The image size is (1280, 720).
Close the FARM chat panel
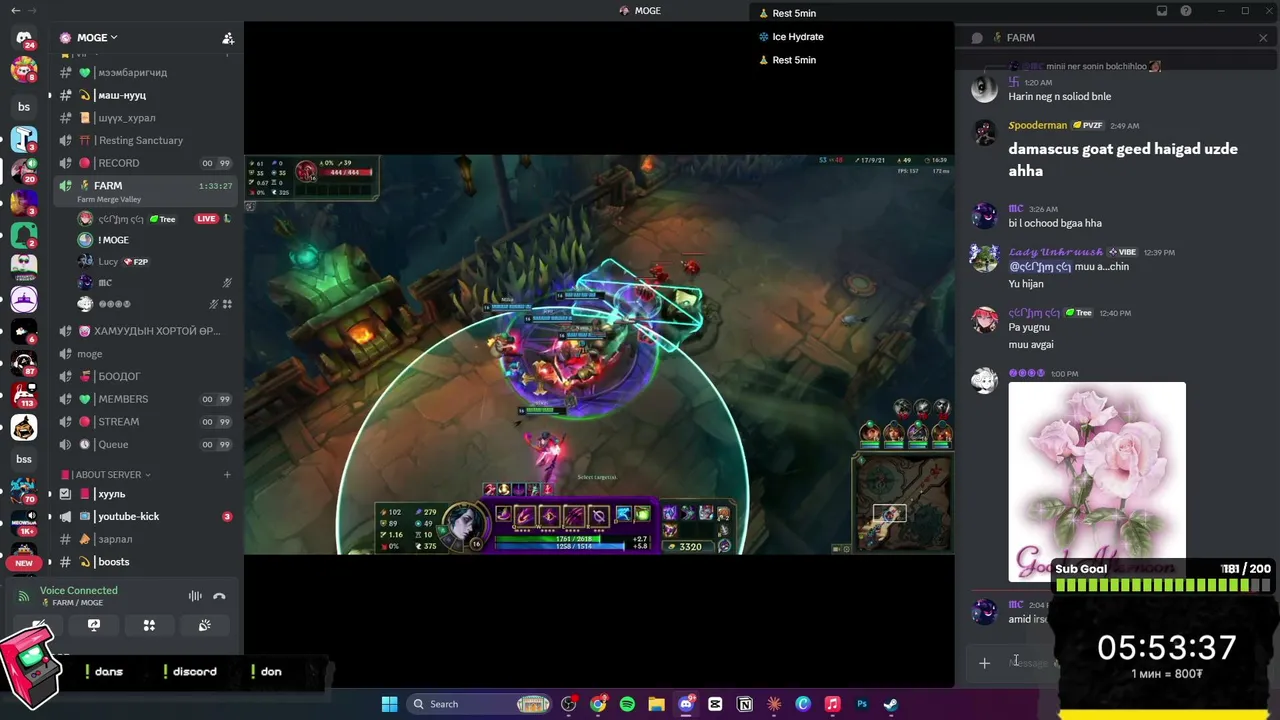tap(1263, 38)
